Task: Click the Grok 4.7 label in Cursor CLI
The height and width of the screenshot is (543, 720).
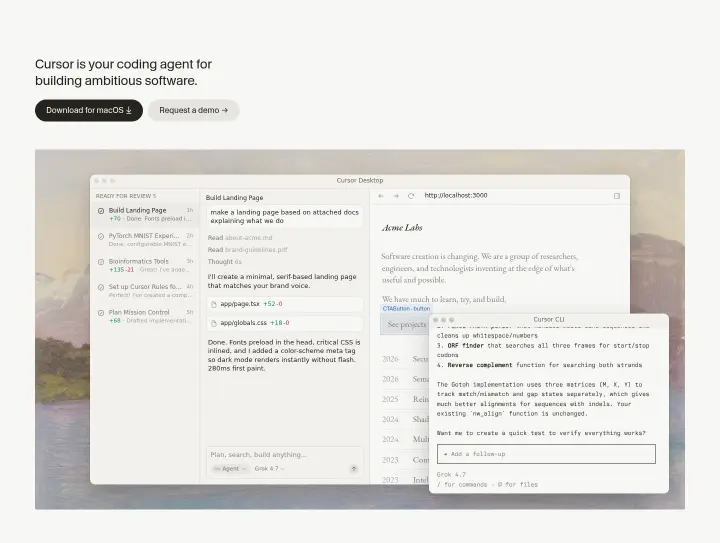Action: point(451,475)
